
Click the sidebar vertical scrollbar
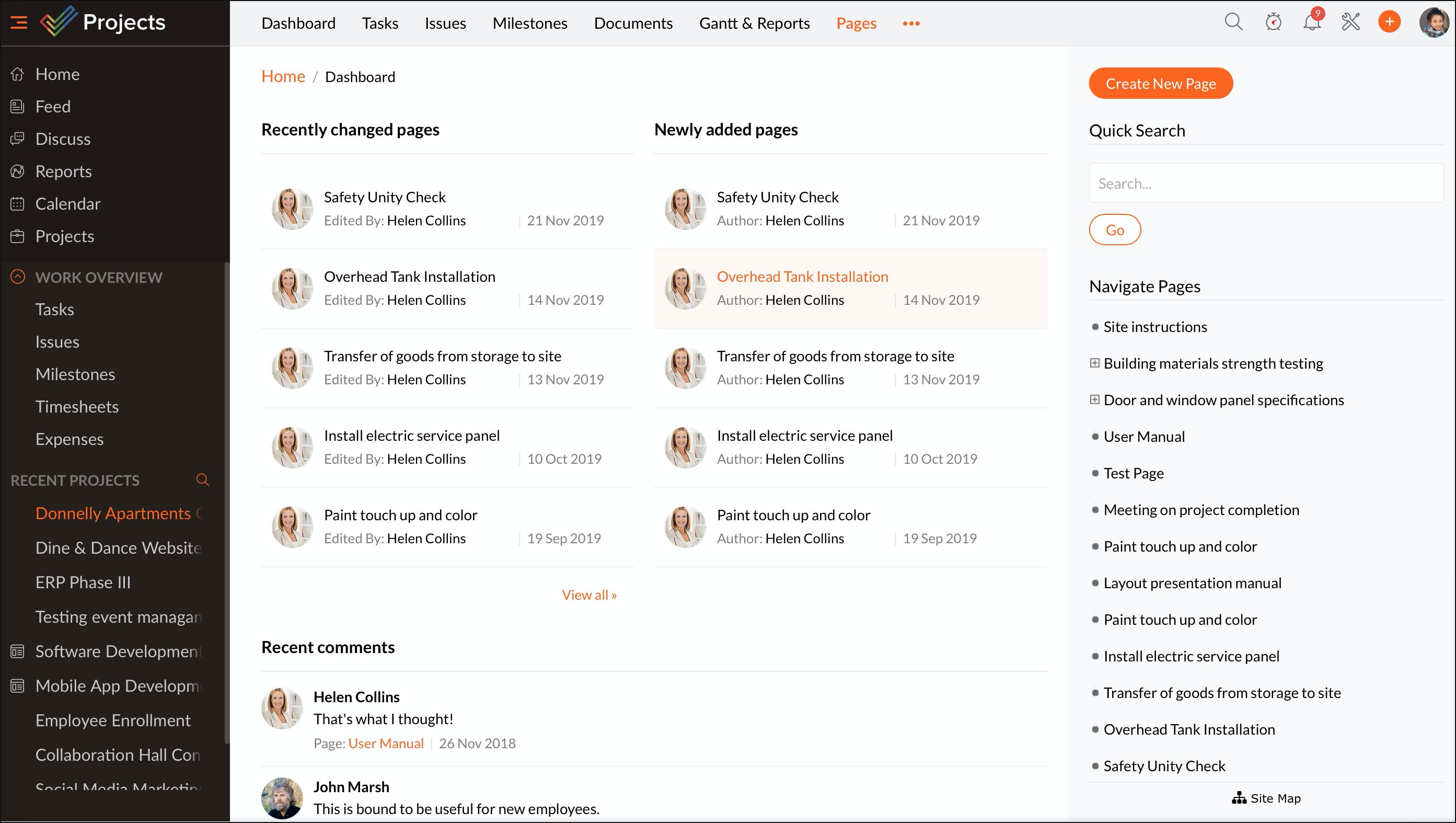point(227,502)
